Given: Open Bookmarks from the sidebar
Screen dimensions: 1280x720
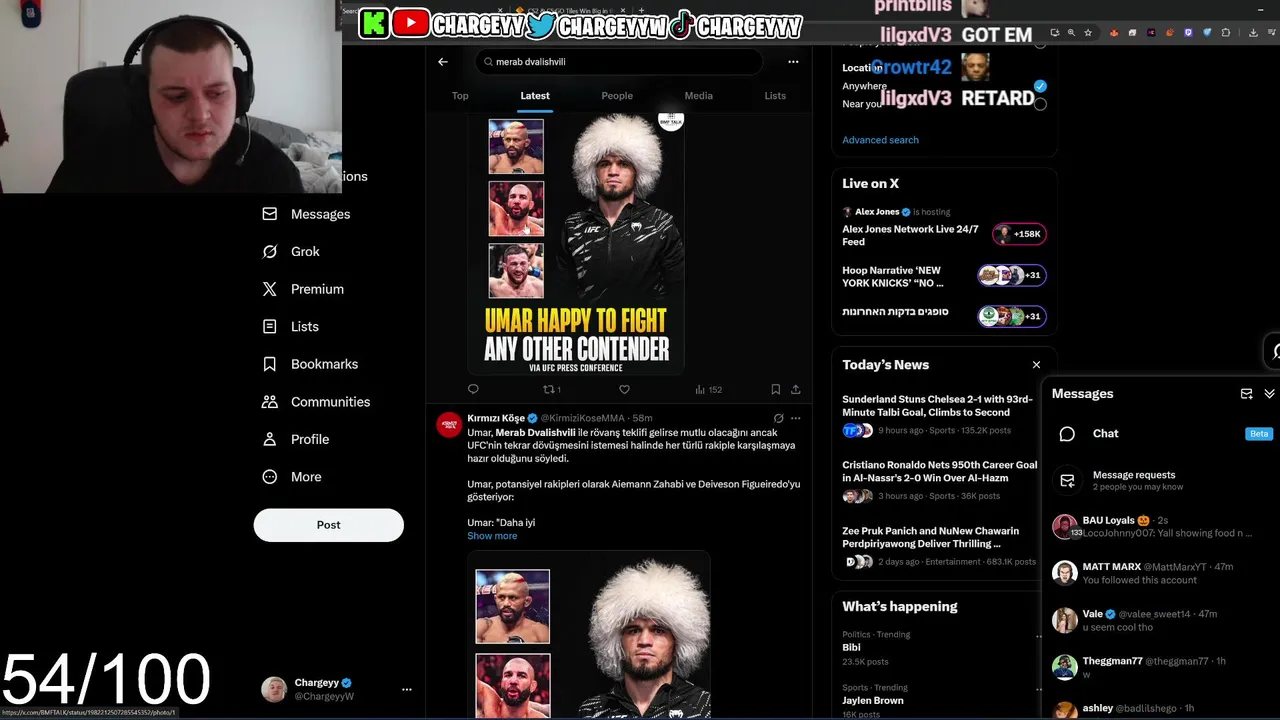Looking at the screenshot, I should (x=310, y=364).
